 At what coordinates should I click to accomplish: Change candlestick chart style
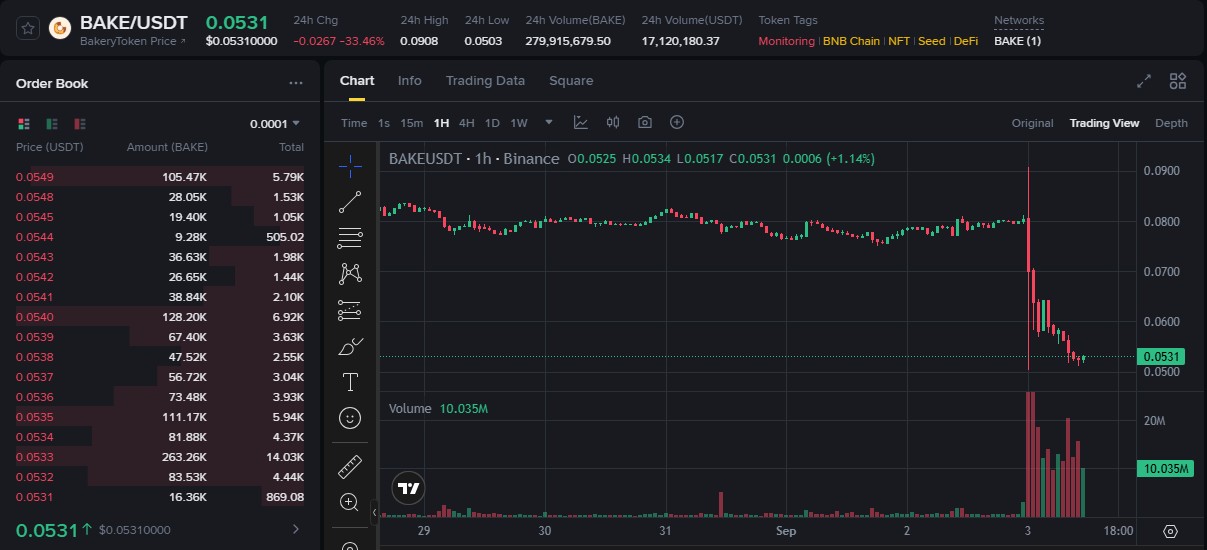tap(613, 122)
